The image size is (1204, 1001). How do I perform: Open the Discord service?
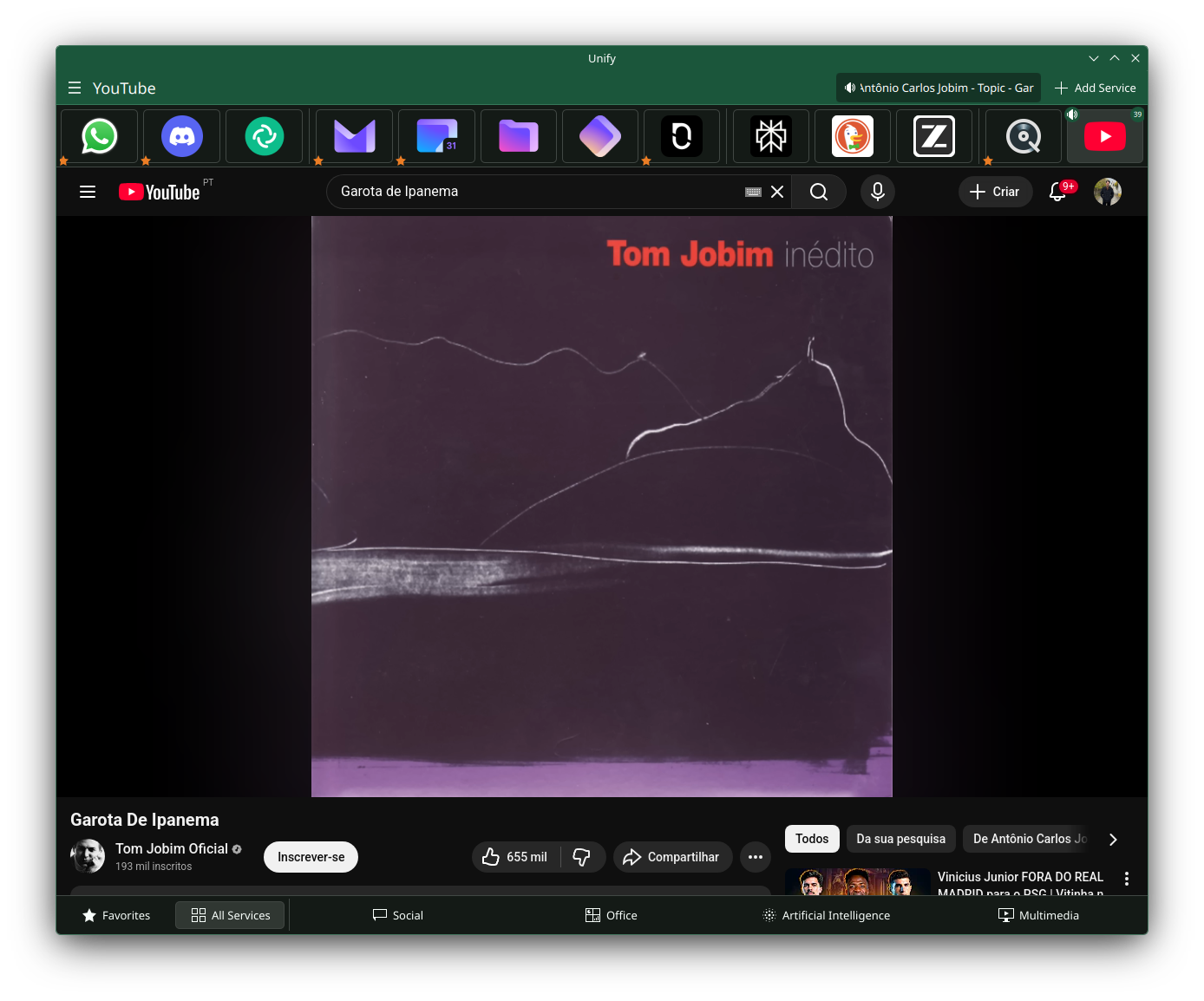coord(182,136)
